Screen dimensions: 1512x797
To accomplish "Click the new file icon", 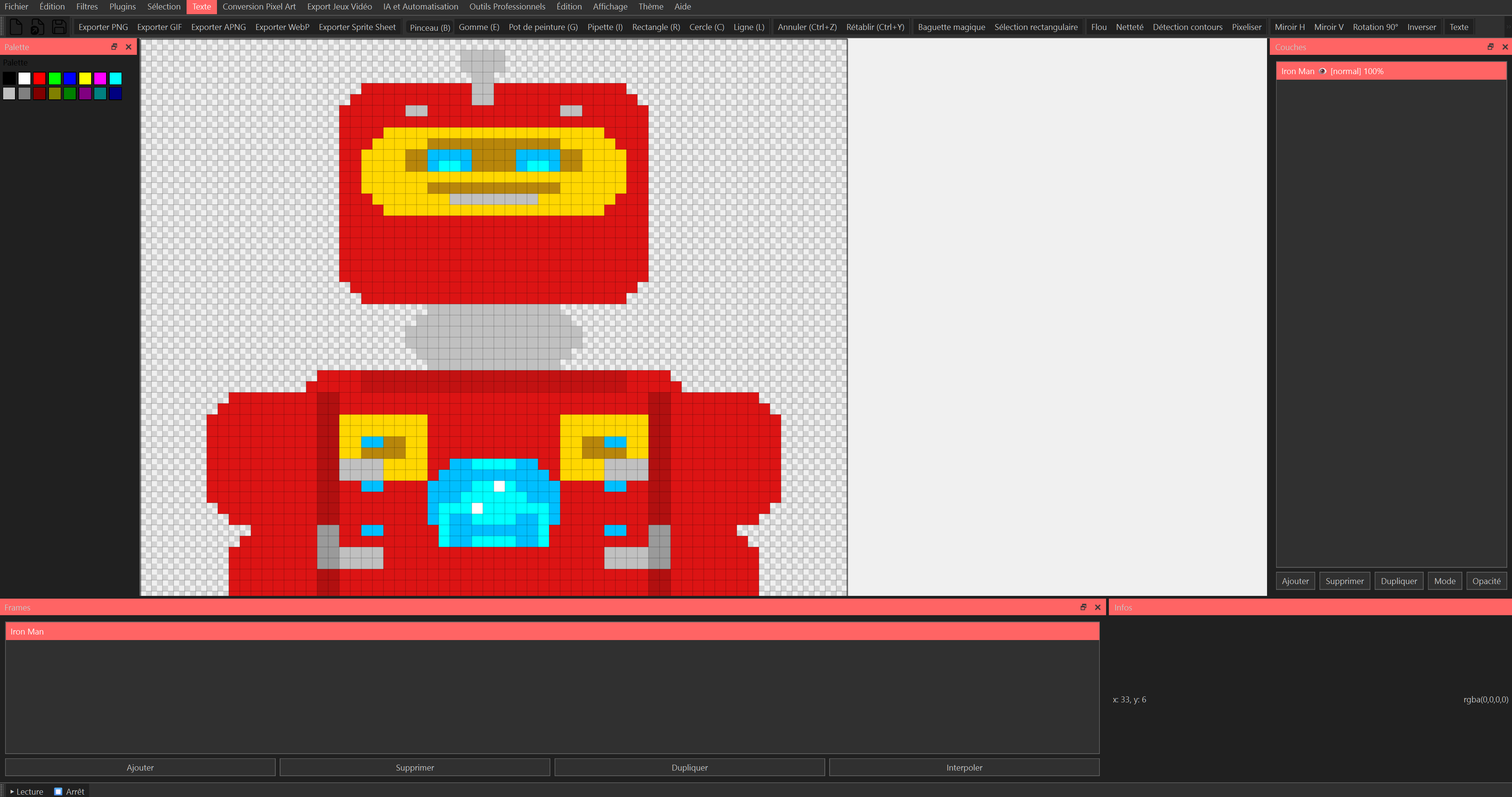I will (x=16, y=27).
